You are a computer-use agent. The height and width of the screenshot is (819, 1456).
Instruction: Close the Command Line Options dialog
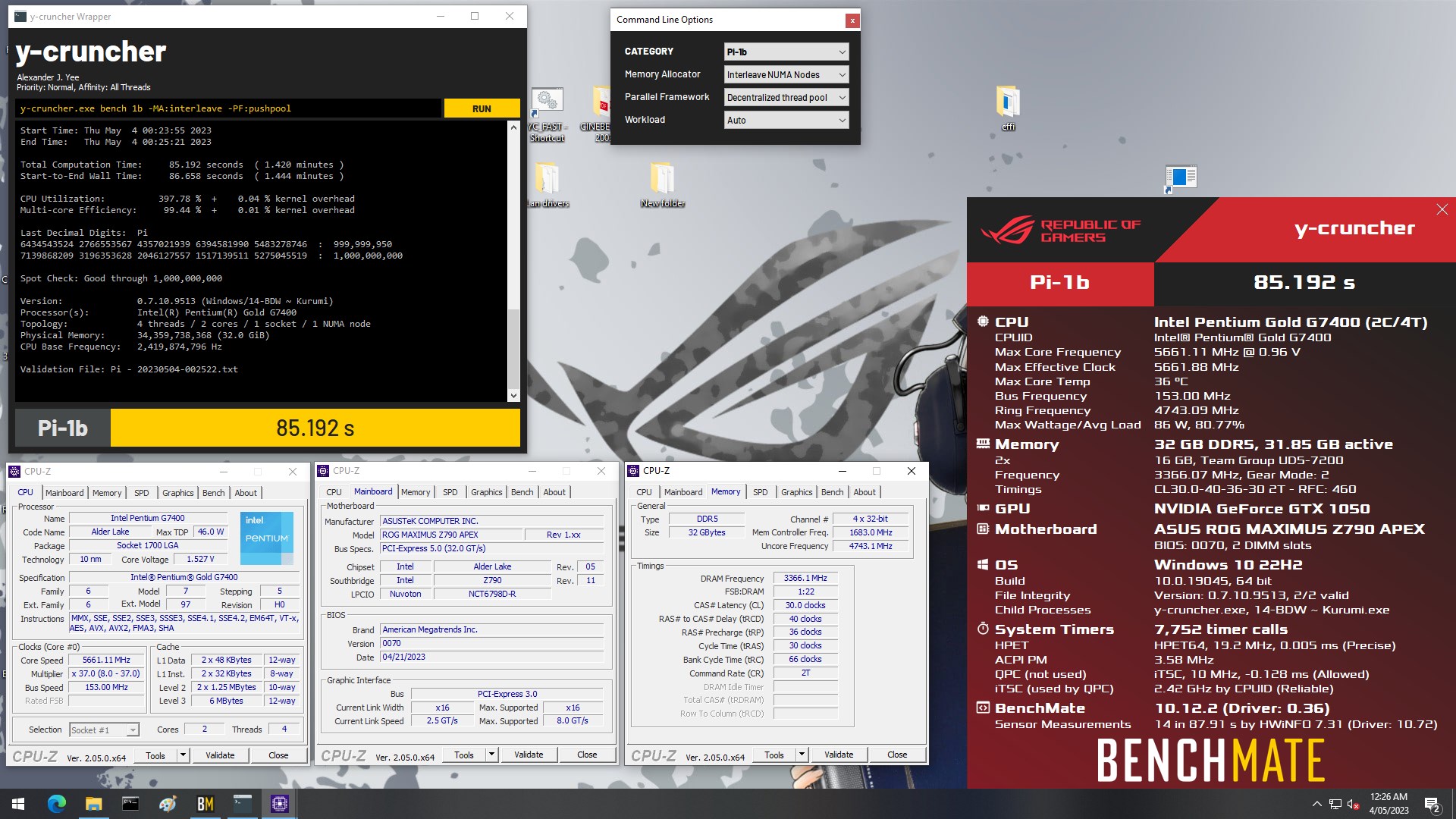pos(852,20)
